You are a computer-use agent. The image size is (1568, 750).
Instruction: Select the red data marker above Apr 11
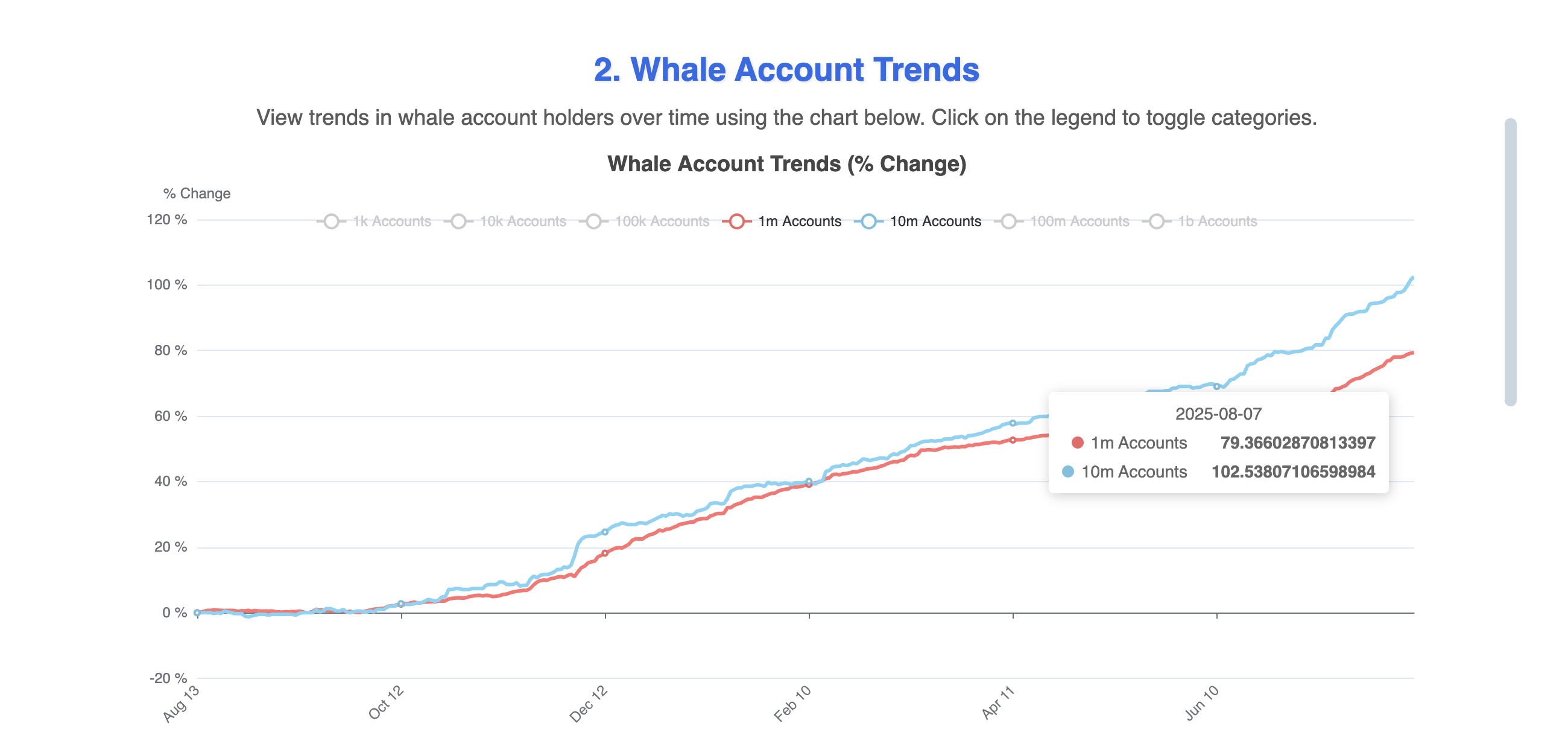click(1013, 440)
